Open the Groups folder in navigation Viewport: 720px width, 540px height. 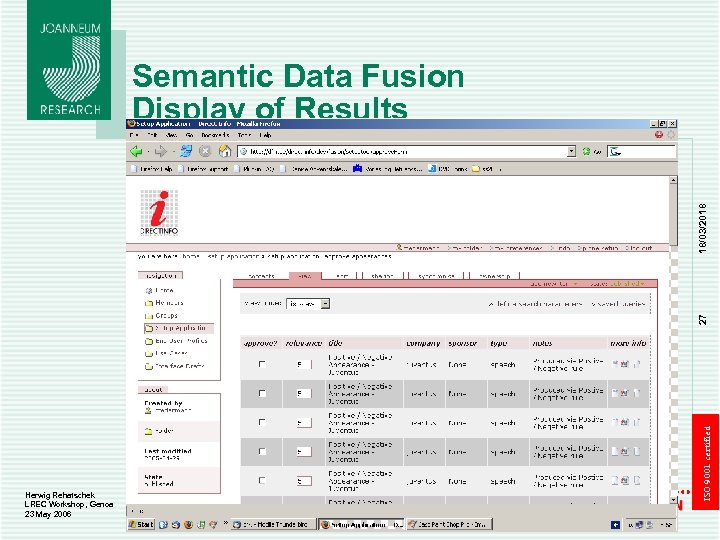pyautogui.click(x=161, y=315)
